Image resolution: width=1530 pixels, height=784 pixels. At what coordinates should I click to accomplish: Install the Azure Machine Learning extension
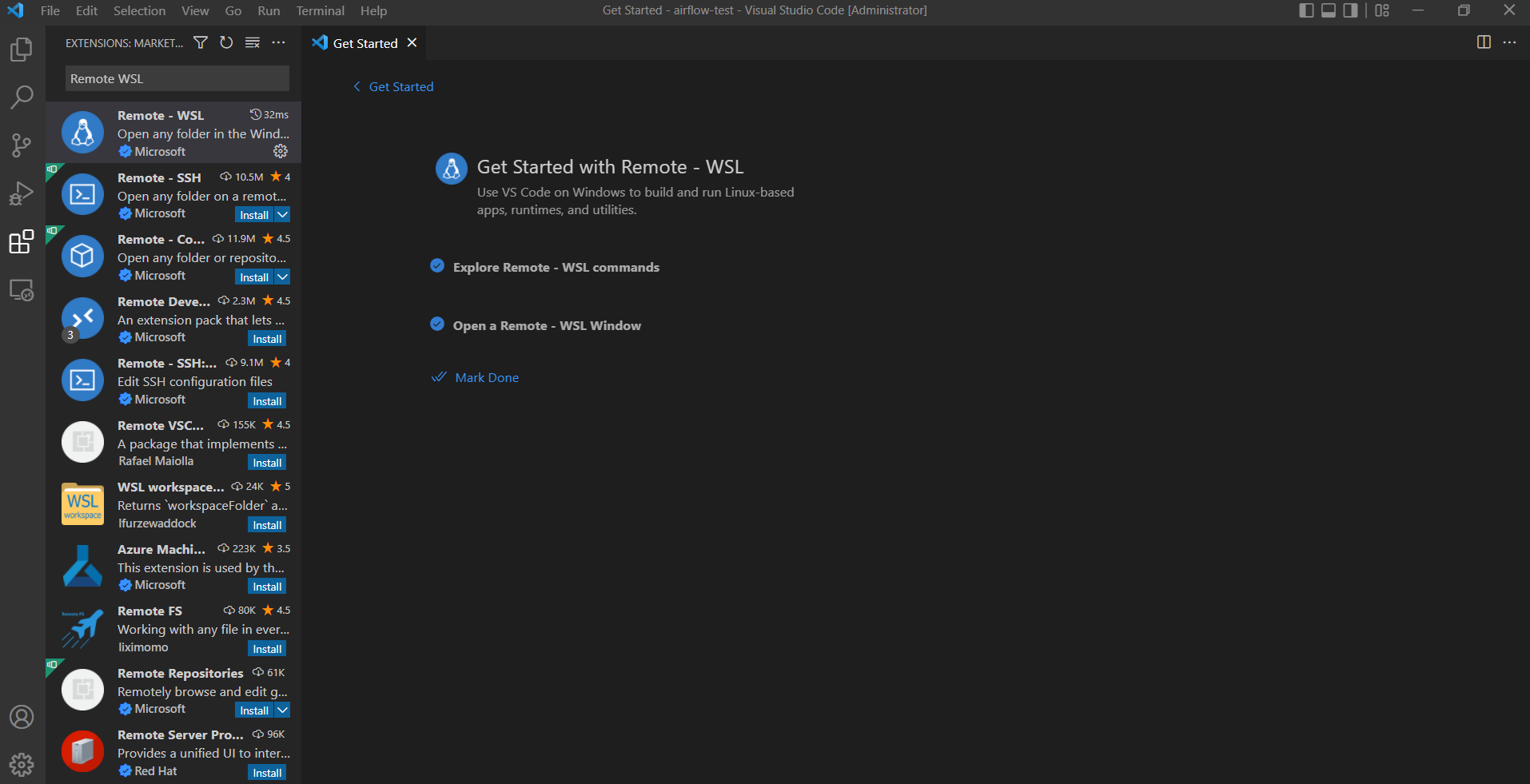pyautogui.click(x=267, y=587)
